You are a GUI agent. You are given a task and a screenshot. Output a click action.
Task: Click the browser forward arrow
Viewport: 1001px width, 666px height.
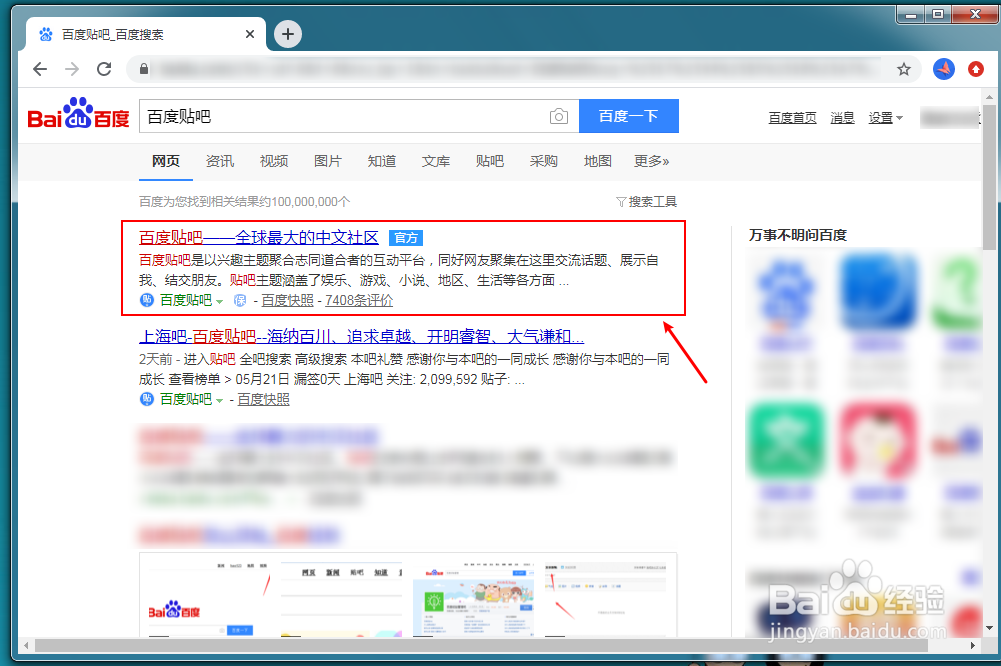[x=72, y=69]
